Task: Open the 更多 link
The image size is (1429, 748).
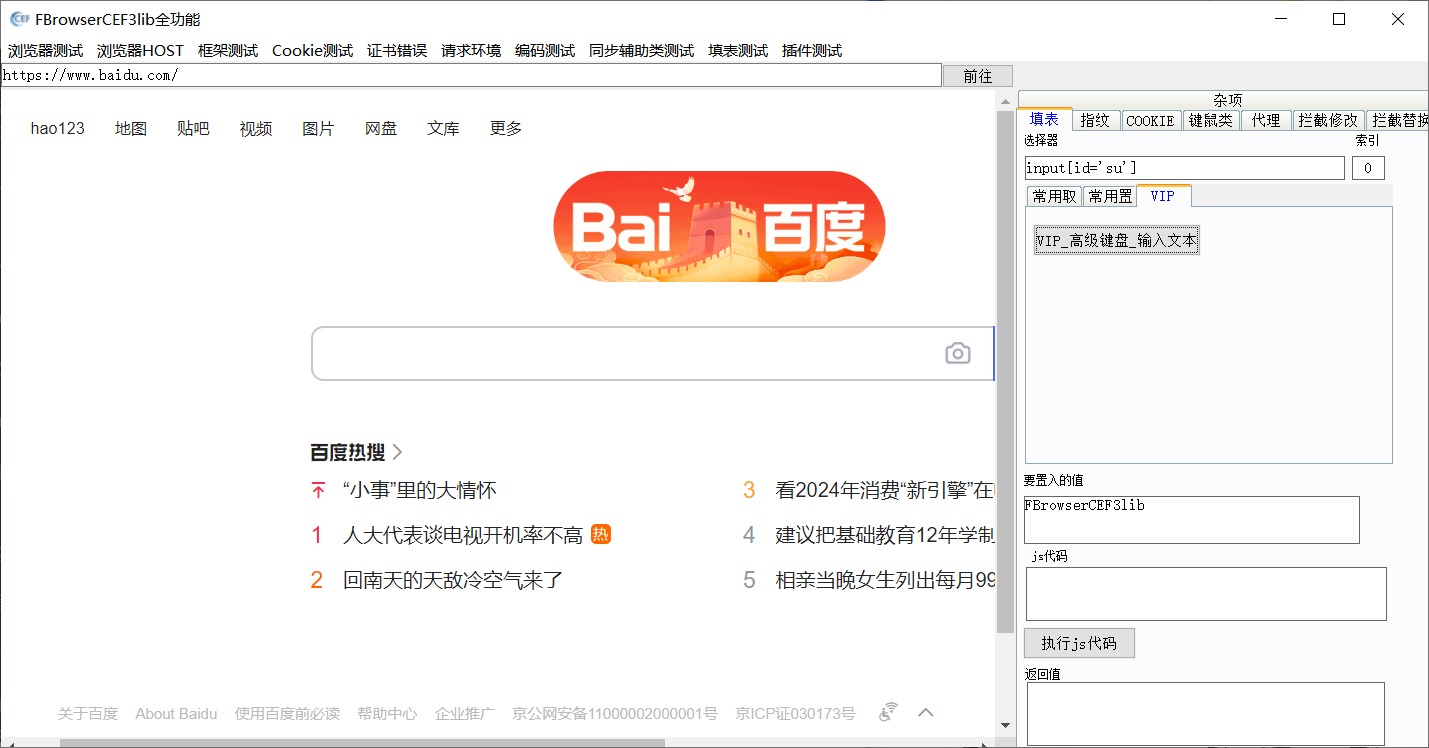Action: point(506,128)
